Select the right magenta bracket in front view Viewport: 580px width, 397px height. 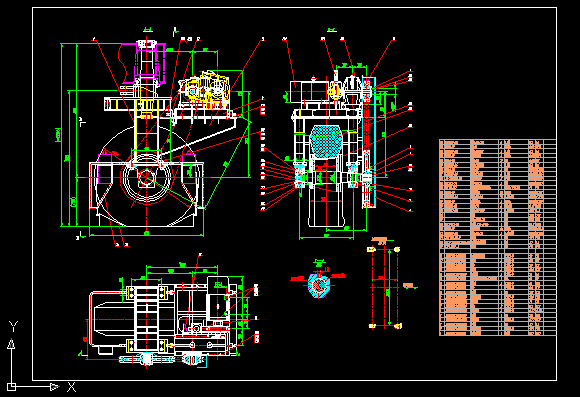(189, 169)
